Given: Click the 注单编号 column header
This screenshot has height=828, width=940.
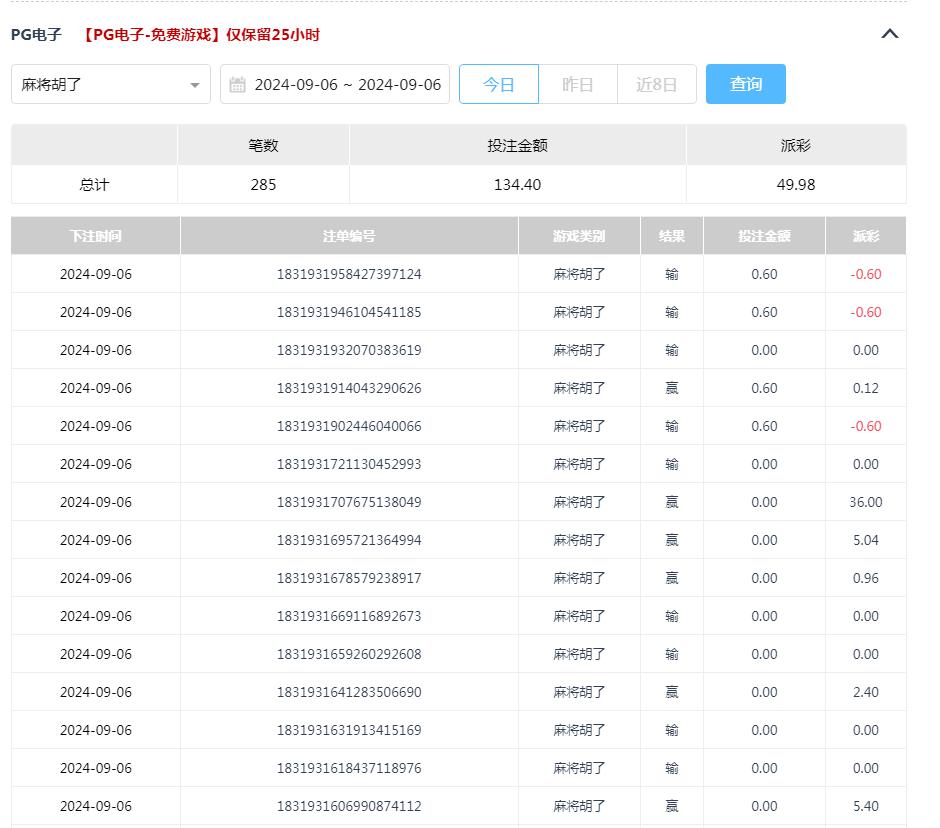Looking at the screenshot, I should [x=349, y=236].
